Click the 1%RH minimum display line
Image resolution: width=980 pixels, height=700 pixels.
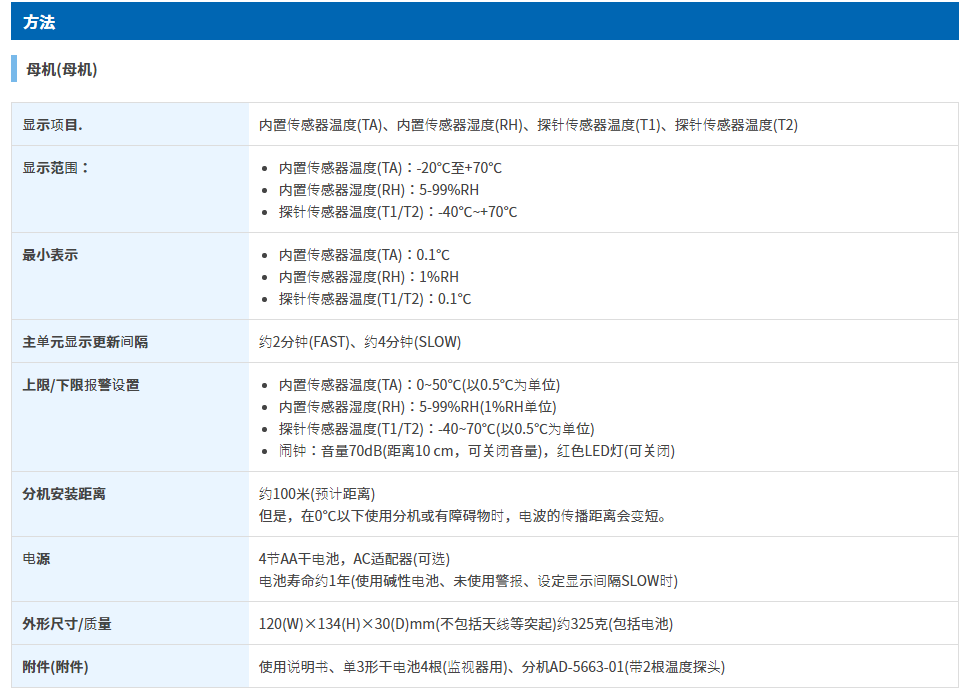coord(369,277)
